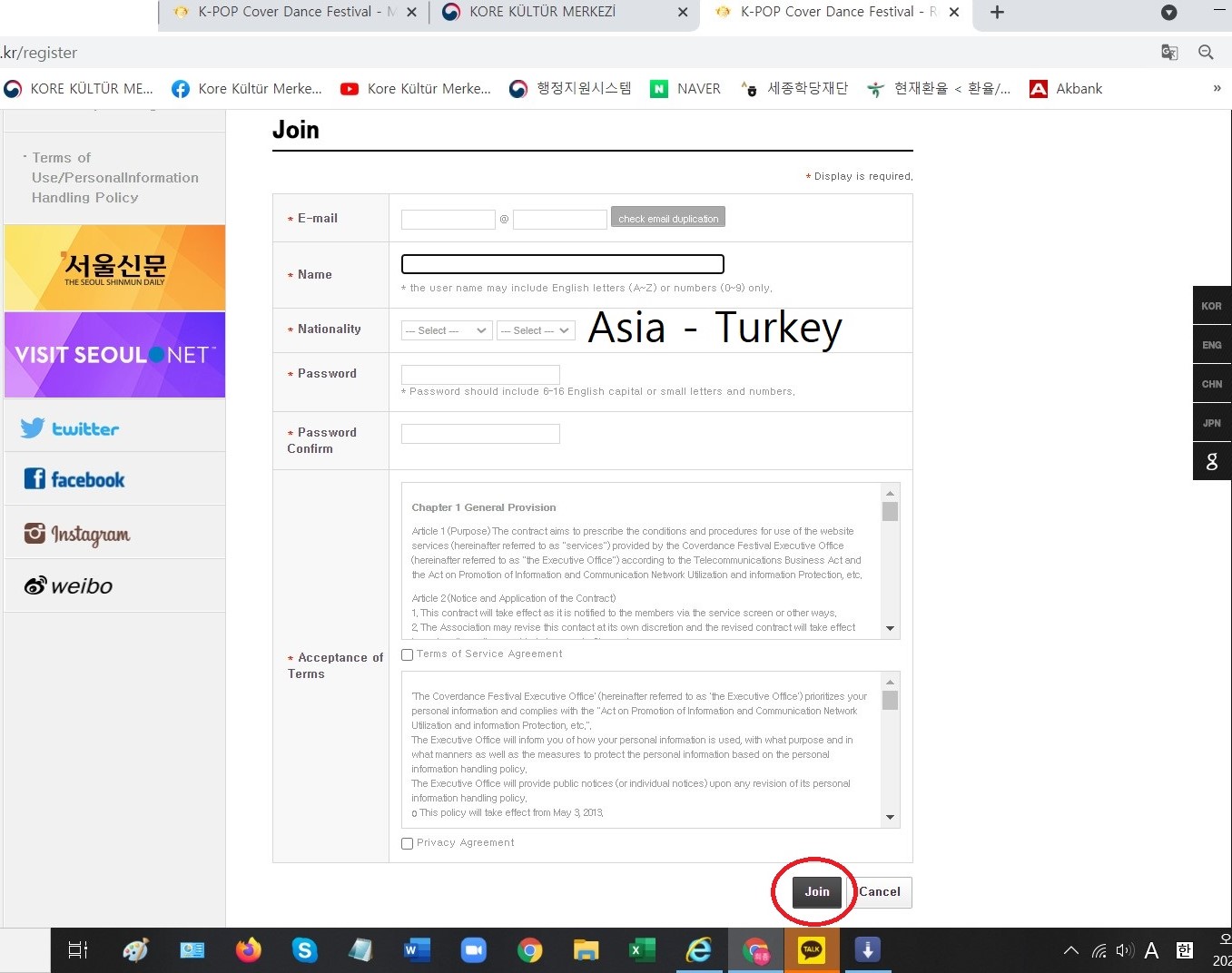Check the Privacy Agreement checkbox
Viewport: 1232px width, 973px height.
pos(408,843)
